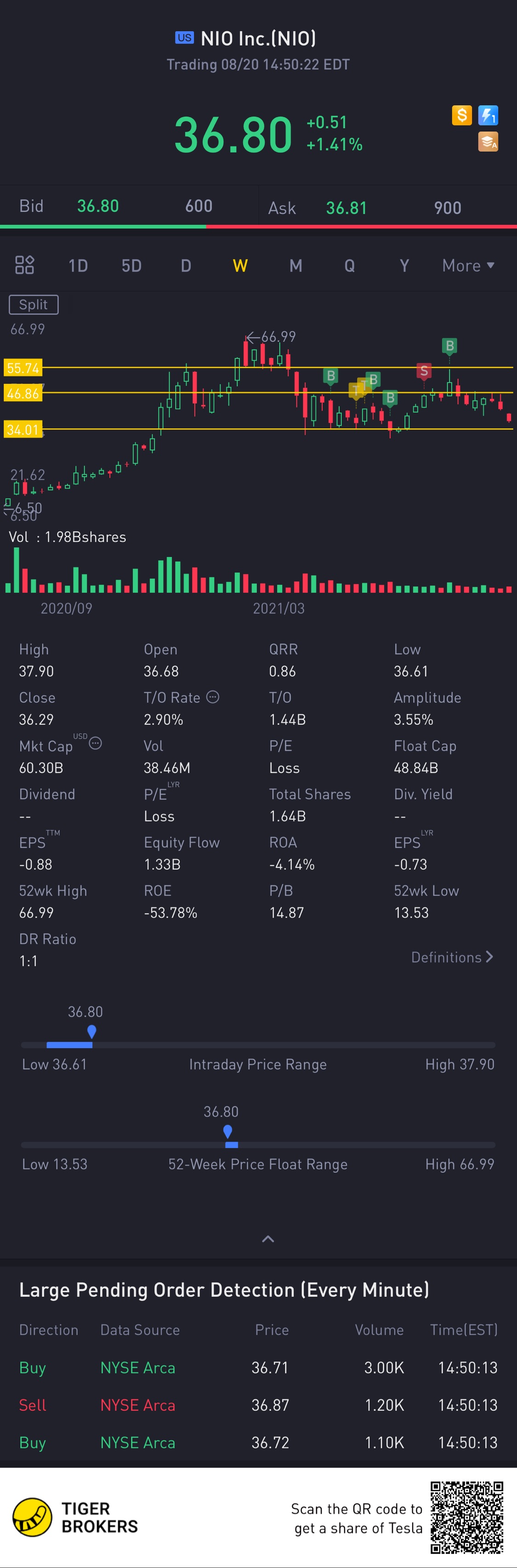Image resolution: width=517 pixels, height=1568 pixels.
Task: Tap the Sell order row at 36.87
Action: point(258,1405)
